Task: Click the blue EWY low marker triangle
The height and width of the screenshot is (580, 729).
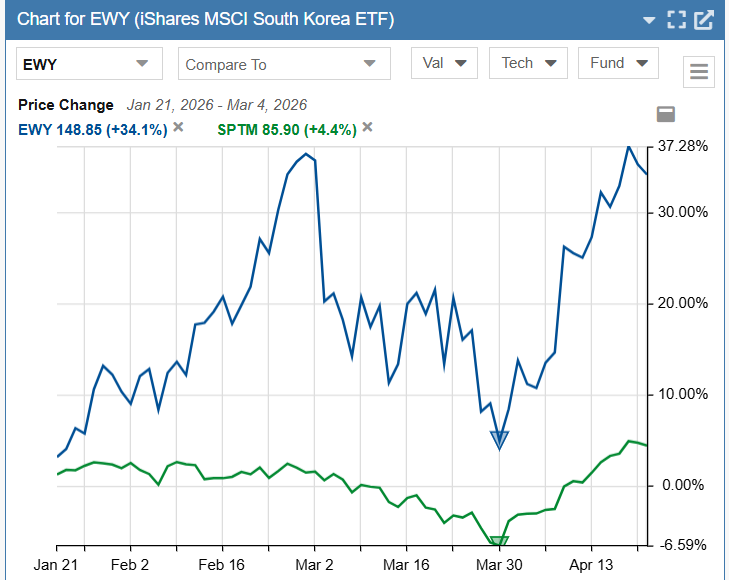Action: (499, 440)
